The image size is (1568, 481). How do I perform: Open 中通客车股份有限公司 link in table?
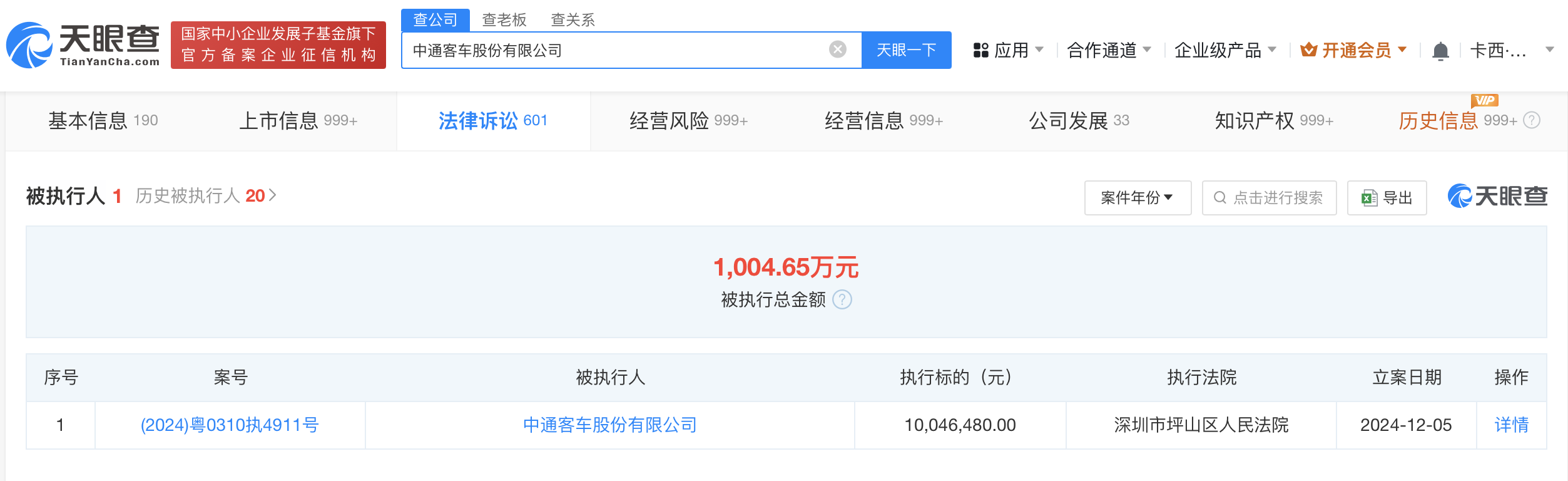coord(610,425)
